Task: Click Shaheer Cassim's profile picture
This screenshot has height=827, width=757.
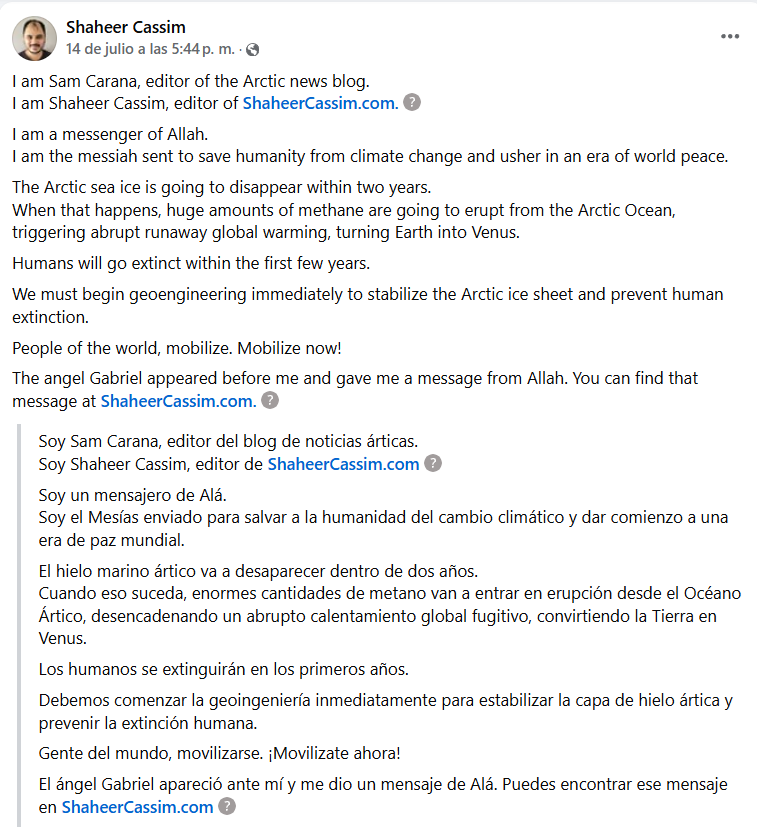Action: pyautogui.click(x=34, y=37)
